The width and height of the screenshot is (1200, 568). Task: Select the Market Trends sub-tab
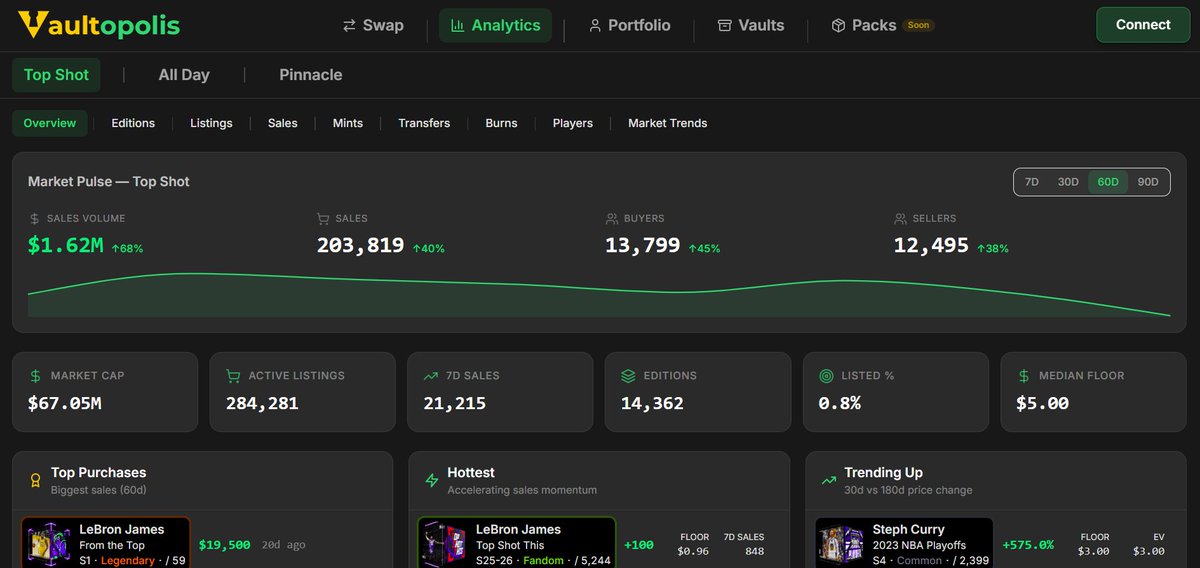point(667,123)
